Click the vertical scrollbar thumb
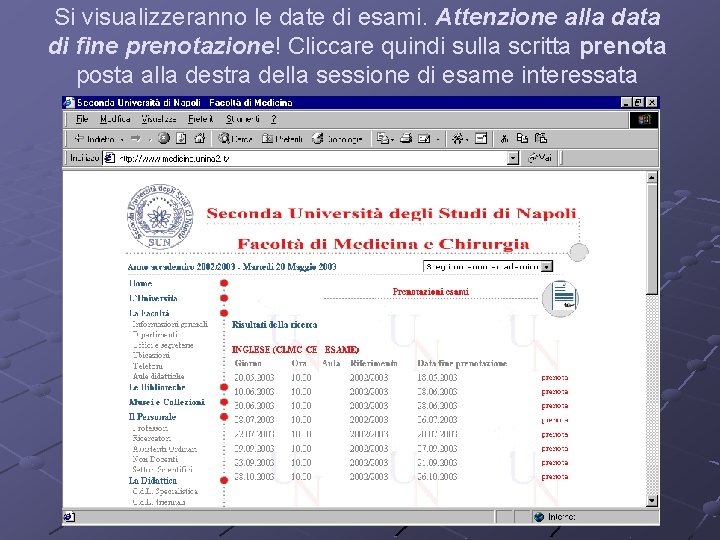The width and height of the screenshot is (720, 540). coord(652,239)
